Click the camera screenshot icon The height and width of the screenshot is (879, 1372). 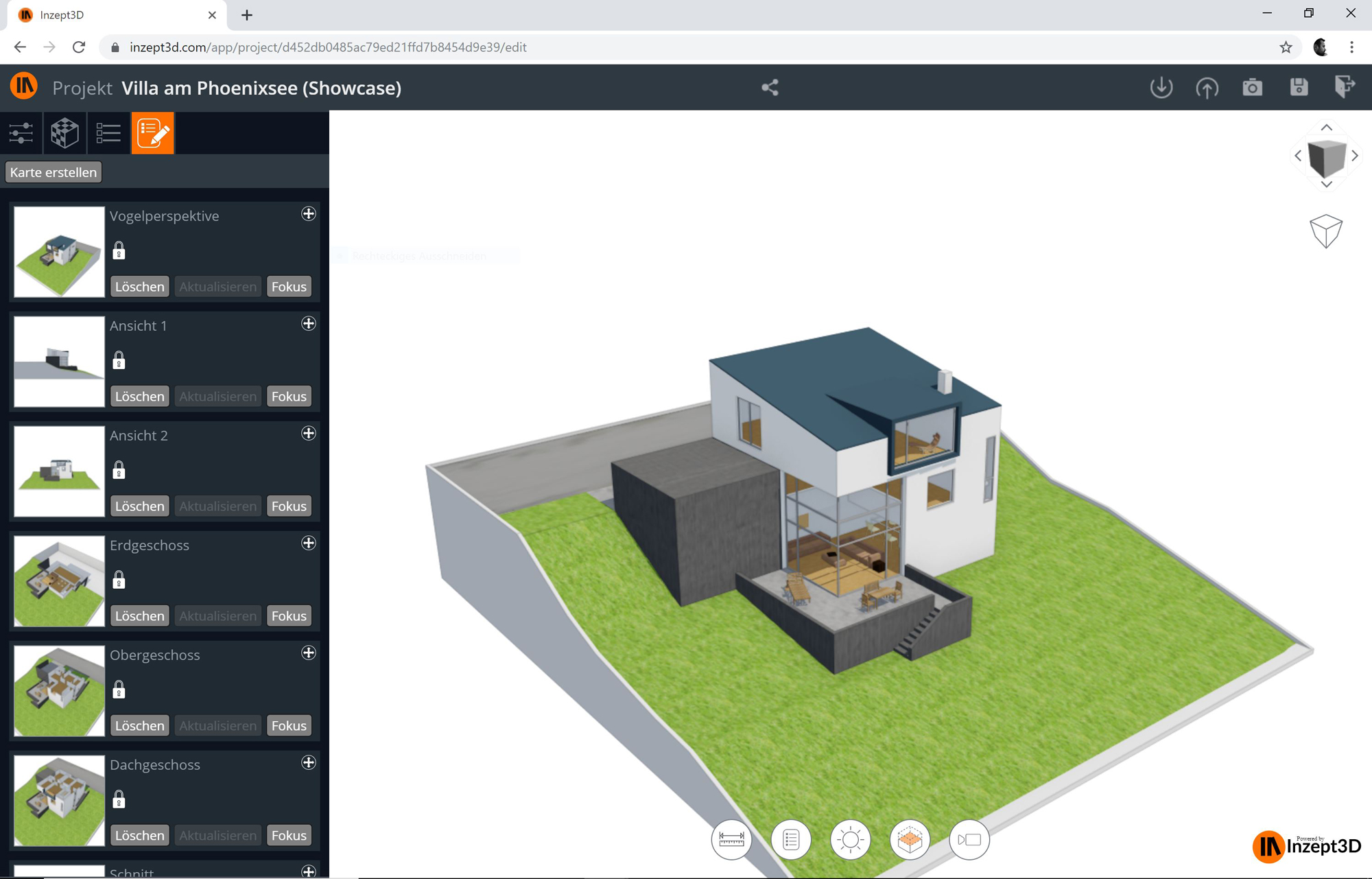(x=1252, y=87)
